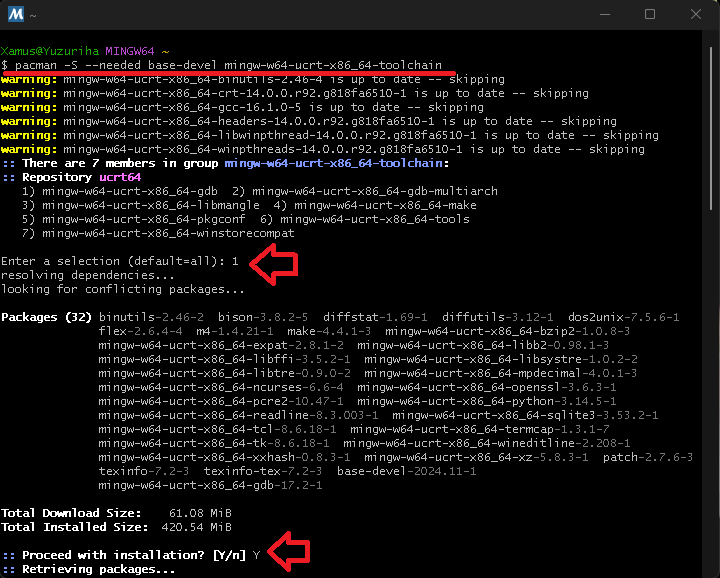Click package openssl-3.6.3-1
Image resolution: width=720 pixels, height=578 pixels.
point(487,387)
